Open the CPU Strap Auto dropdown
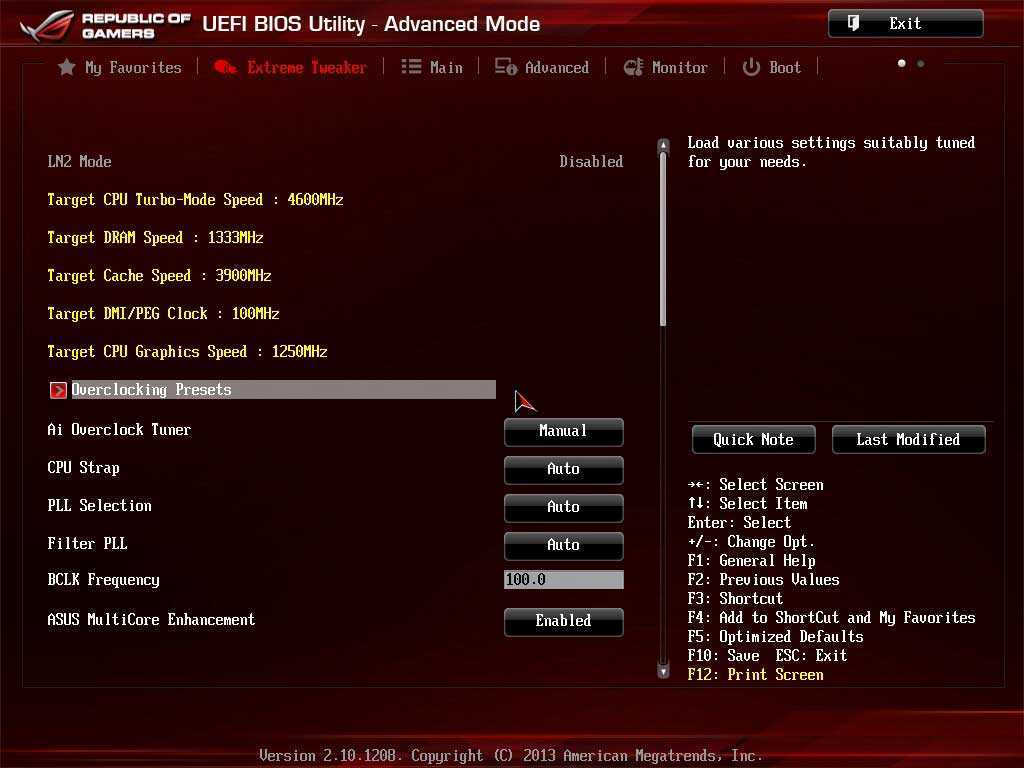This screenshot has height=768, width=1024. (x=563, y=469)
